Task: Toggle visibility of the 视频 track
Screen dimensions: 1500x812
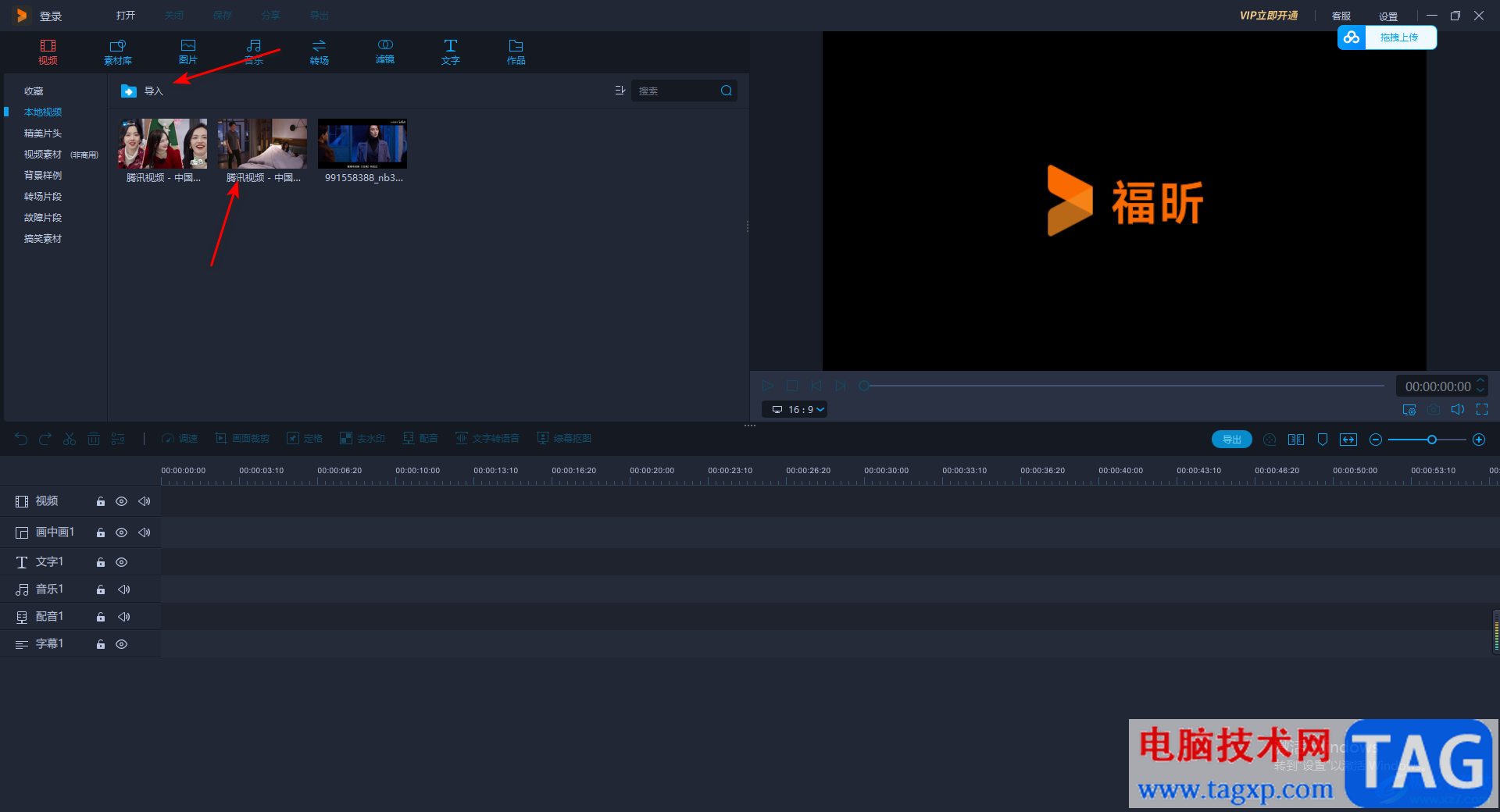Action: (122, 501)
